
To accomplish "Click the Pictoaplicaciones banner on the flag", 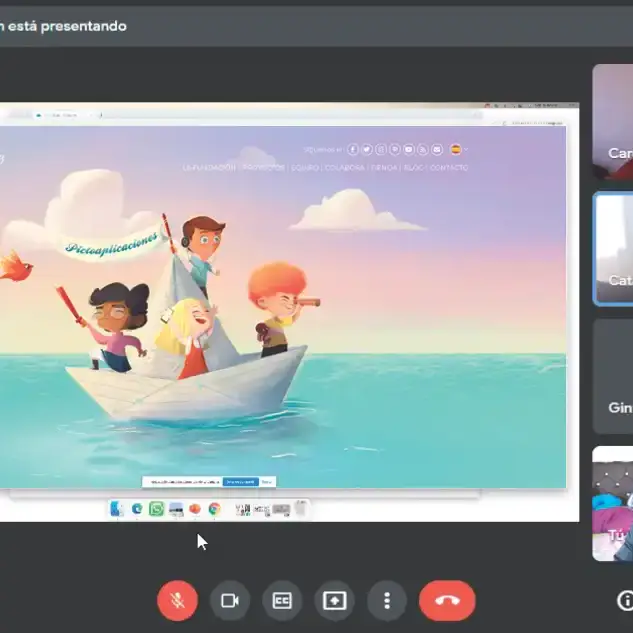I will click(112, 245).
